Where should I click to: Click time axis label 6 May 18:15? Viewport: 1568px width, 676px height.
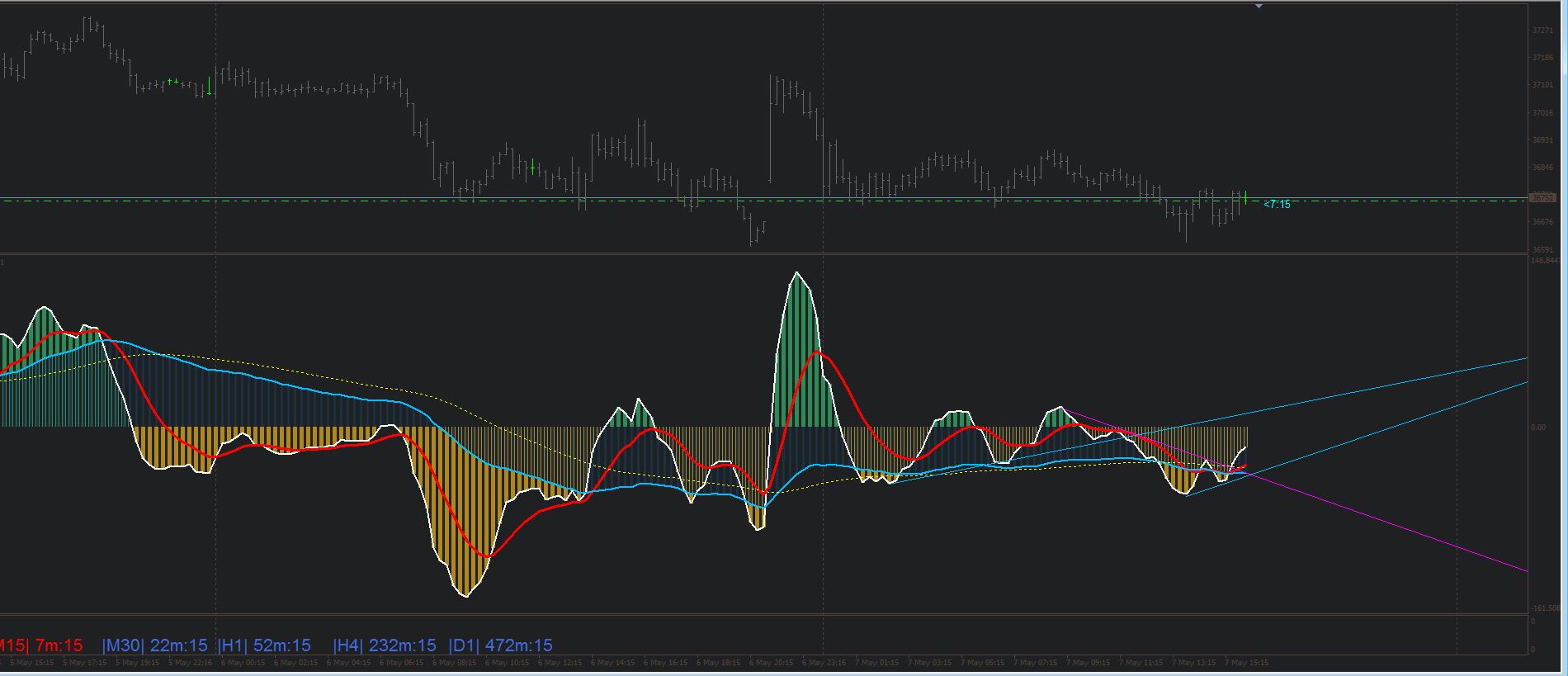pyautogui.click(x=718, y=663)
